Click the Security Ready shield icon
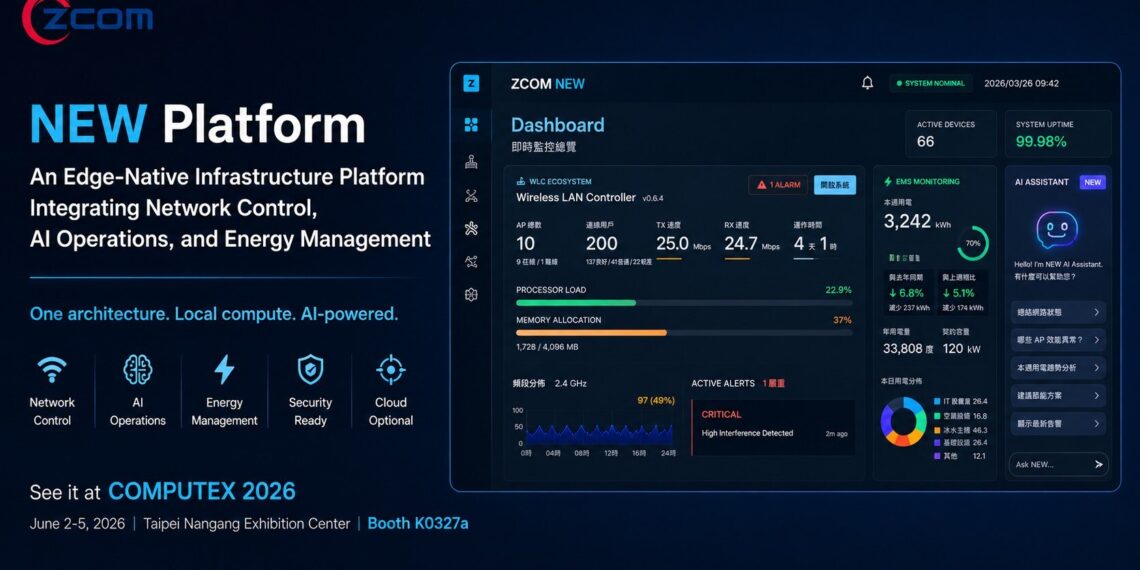This screenshot has width=1140, height=570. point(310,369)
